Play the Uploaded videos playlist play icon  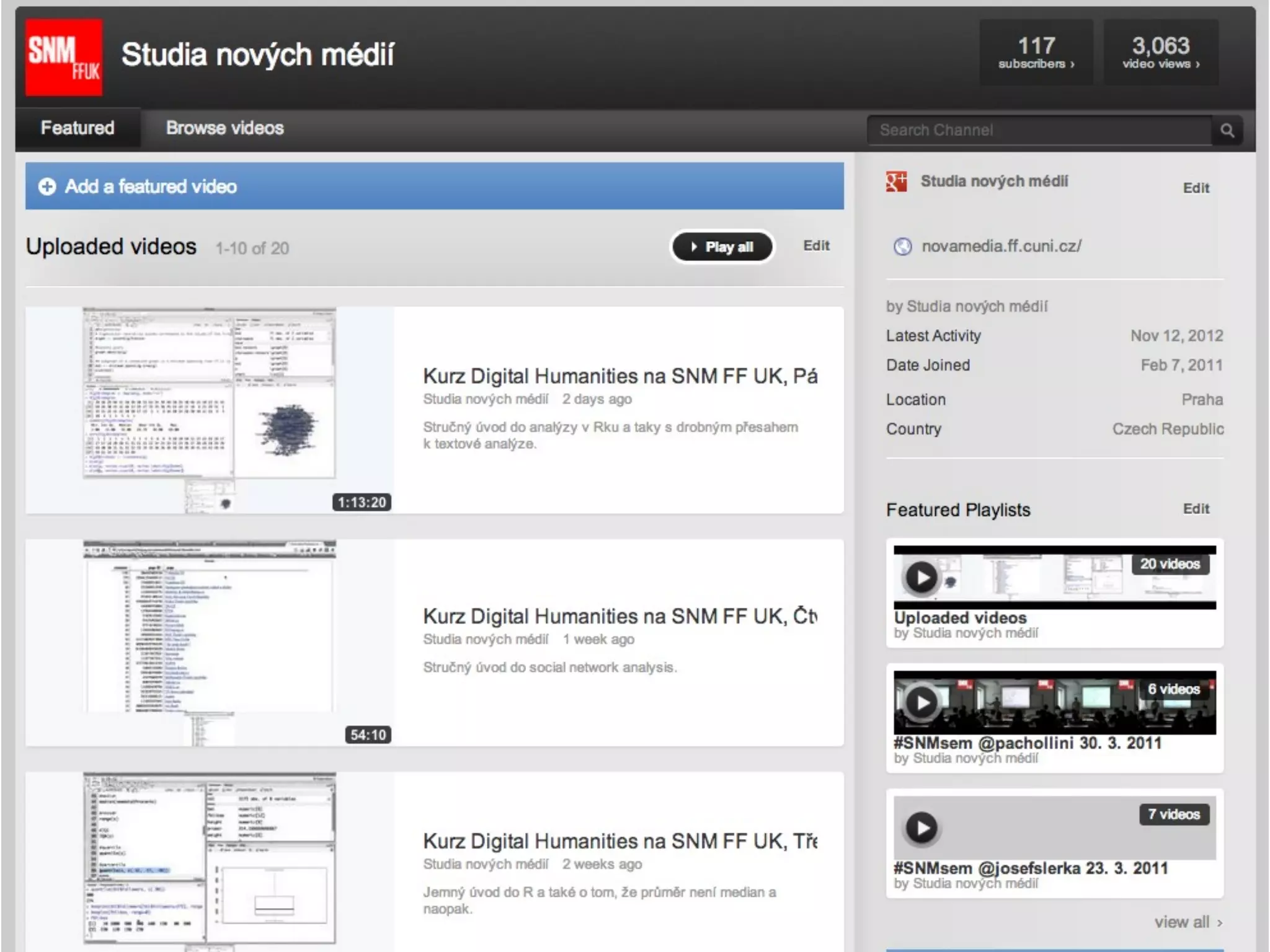pyautogui.click(x=921, y=578)
